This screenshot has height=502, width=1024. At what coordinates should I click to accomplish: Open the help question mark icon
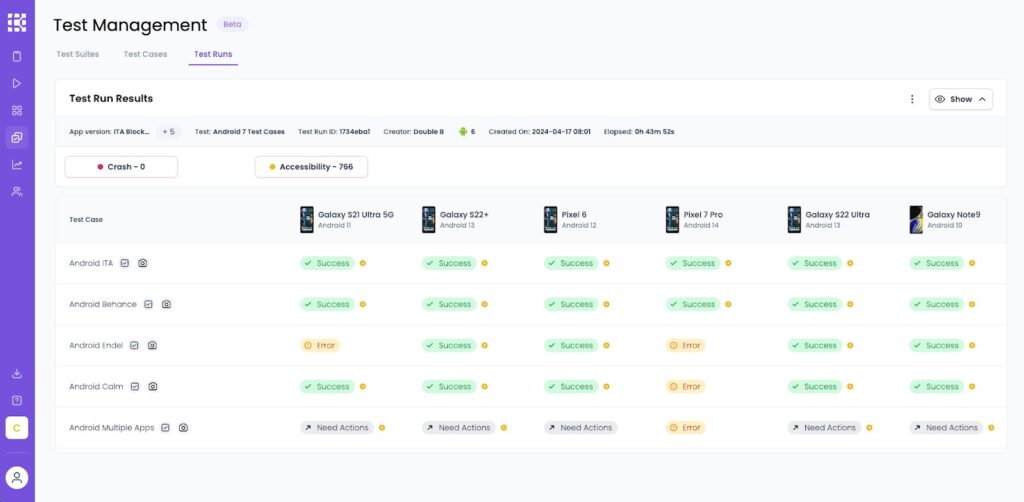tap(17, 400)
